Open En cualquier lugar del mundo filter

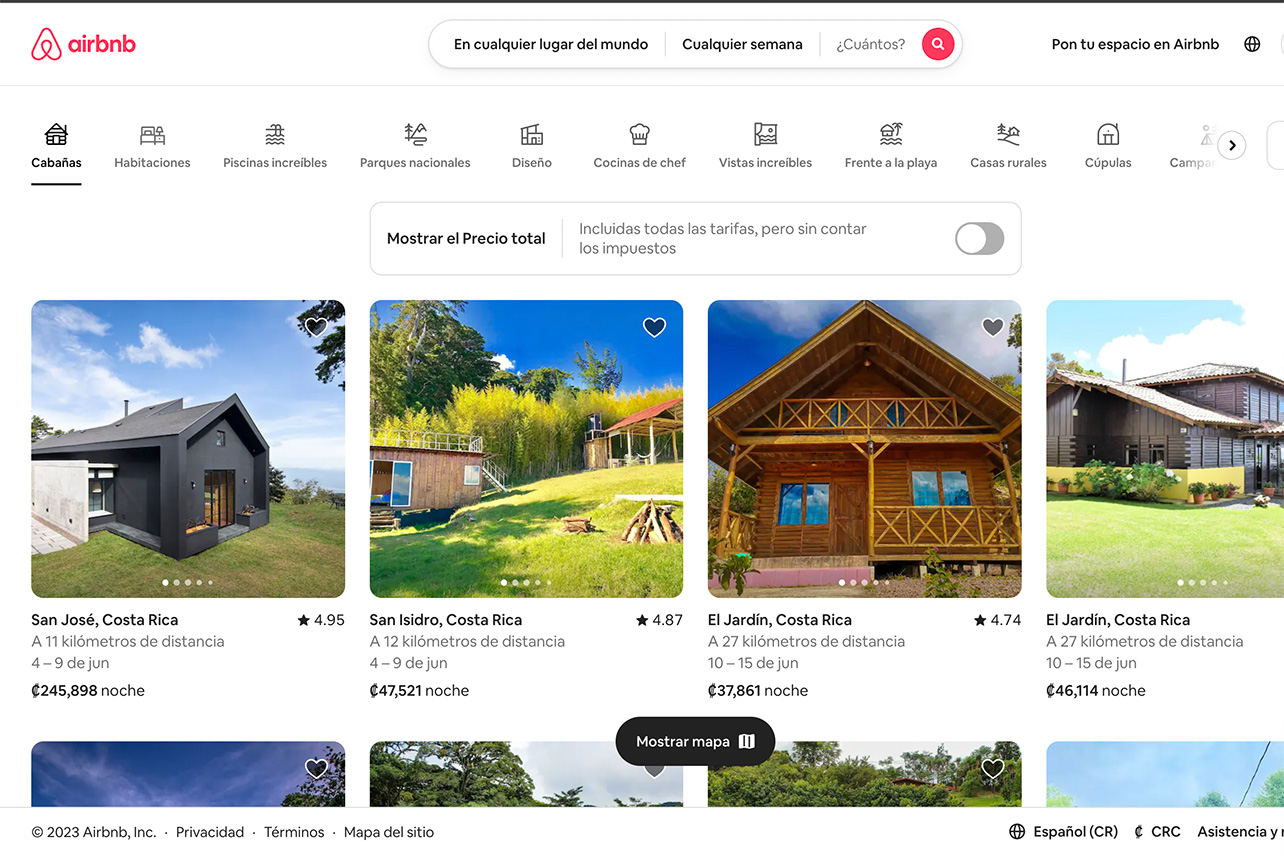coord(551,44)
